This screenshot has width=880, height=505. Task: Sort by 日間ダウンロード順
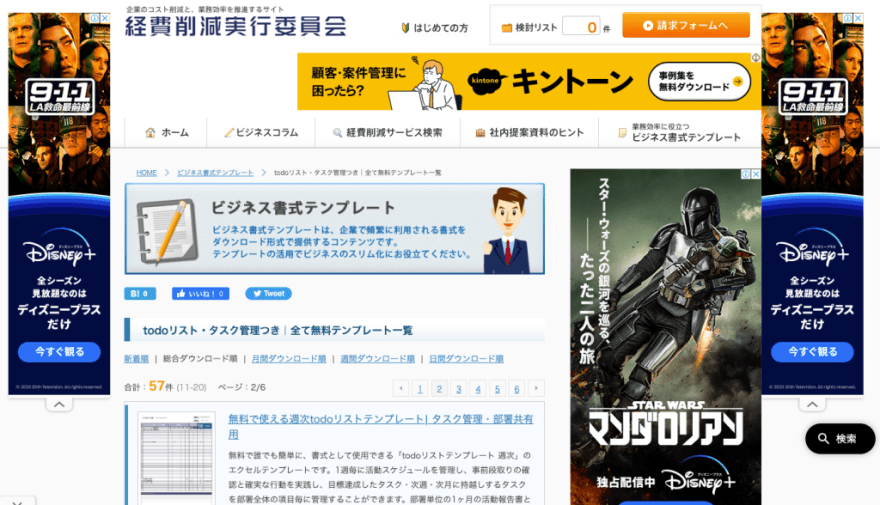click(466, 359)
